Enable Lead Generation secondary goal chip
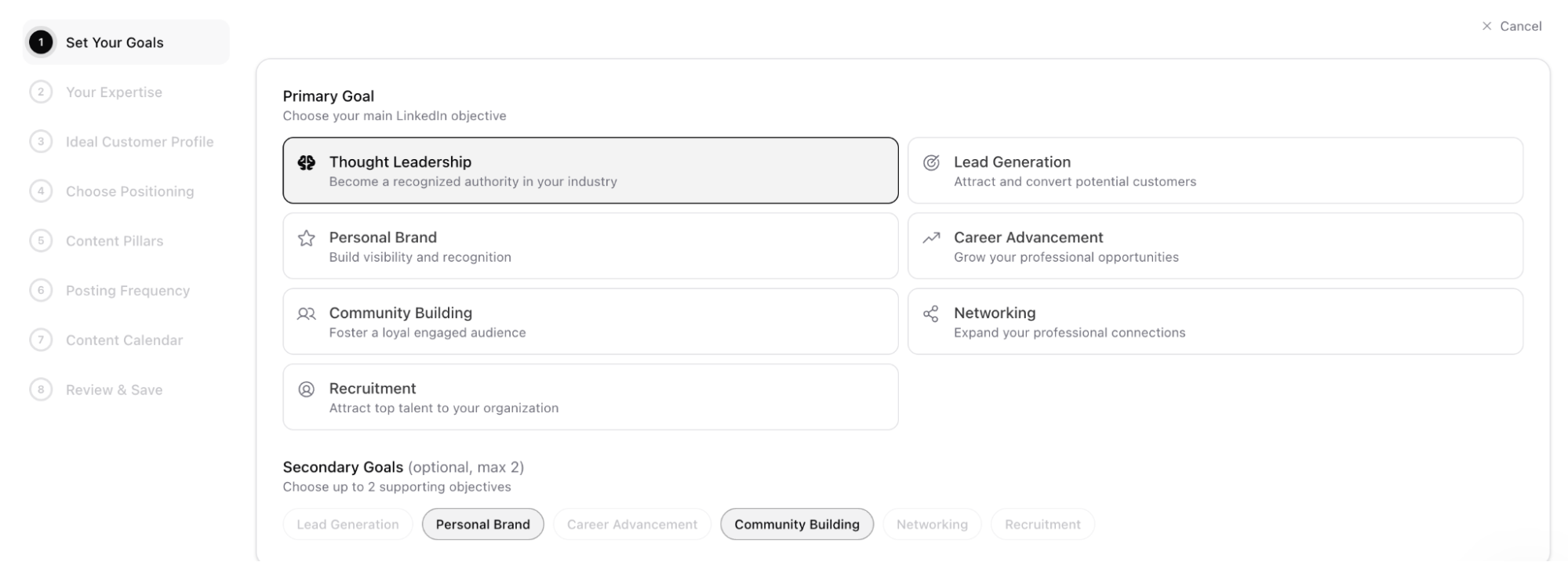Screen dimensions: 1568x562 pyautogui.click(x=347, y=524)
